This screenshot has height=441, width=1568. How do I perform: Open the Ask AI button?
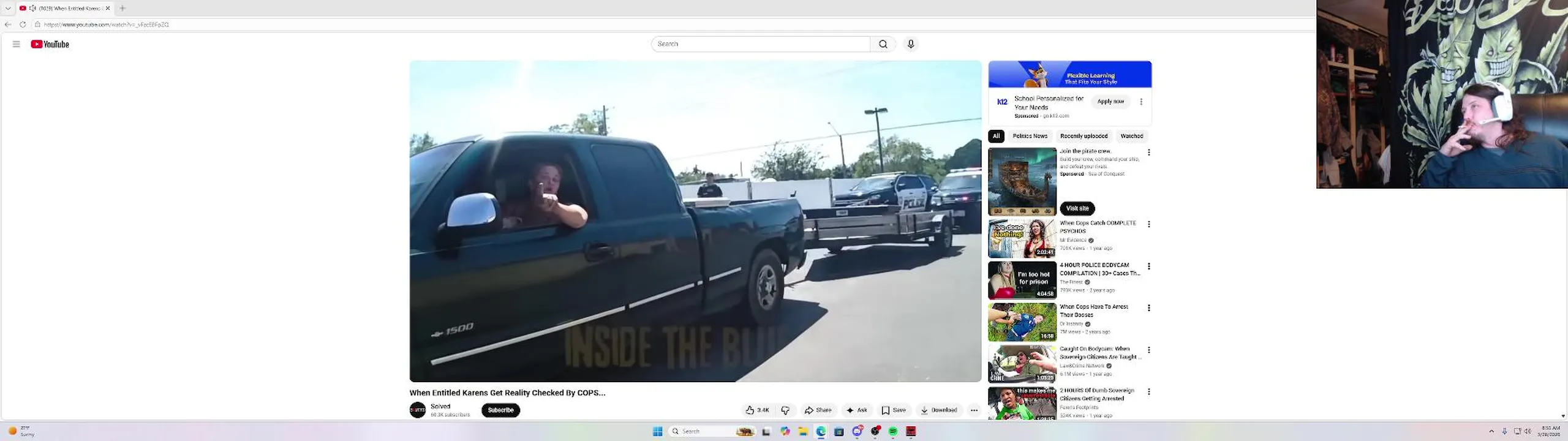click(x=857, y=410)
